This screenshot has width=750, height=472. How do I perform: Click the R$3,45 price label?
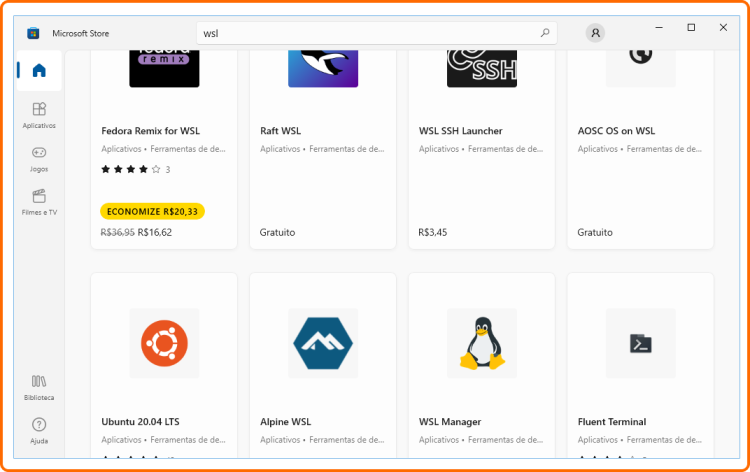coord(433,232)
